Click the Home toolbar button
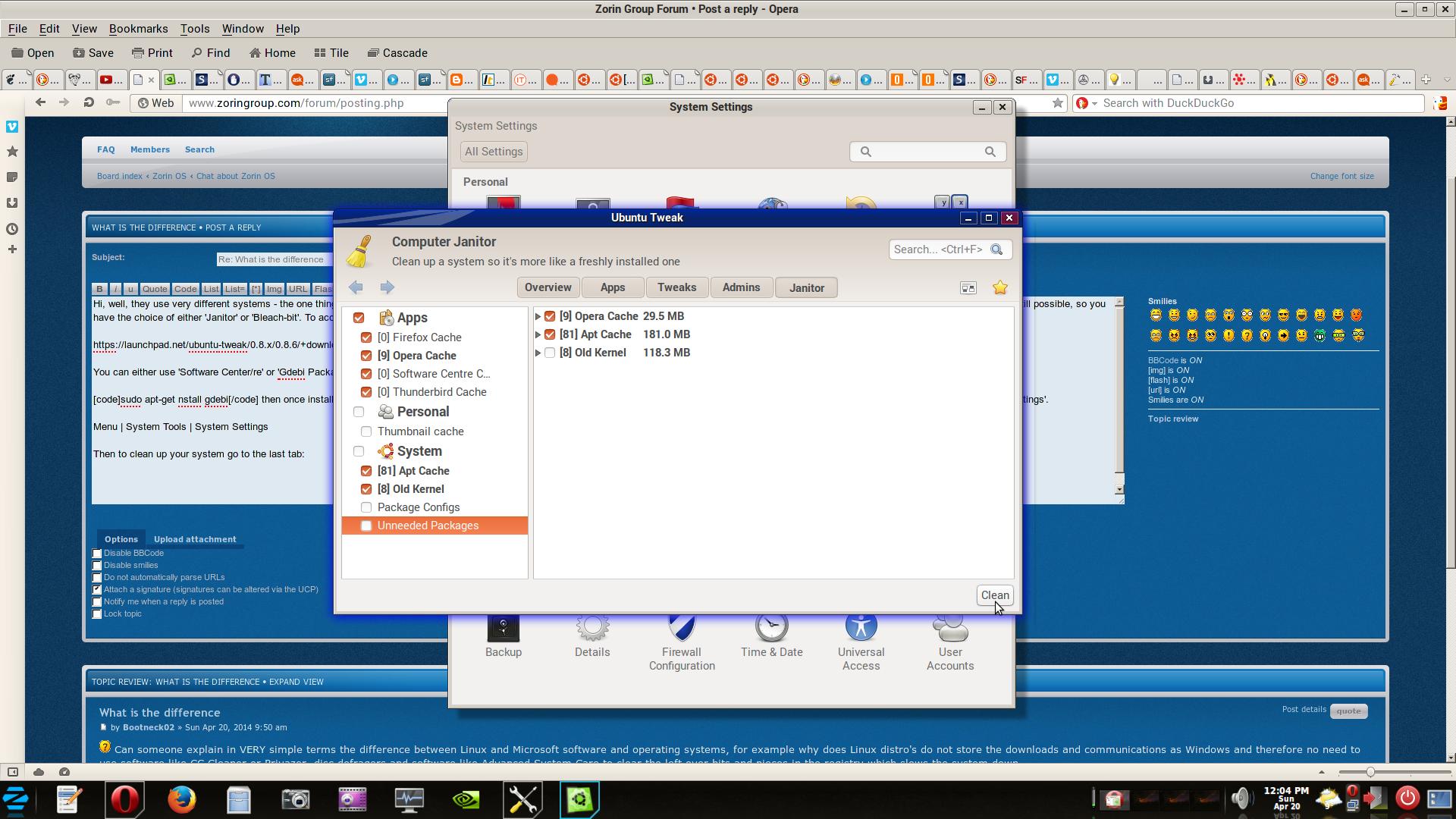This screenshot has width=1456, height=819. tap(272, 53)
